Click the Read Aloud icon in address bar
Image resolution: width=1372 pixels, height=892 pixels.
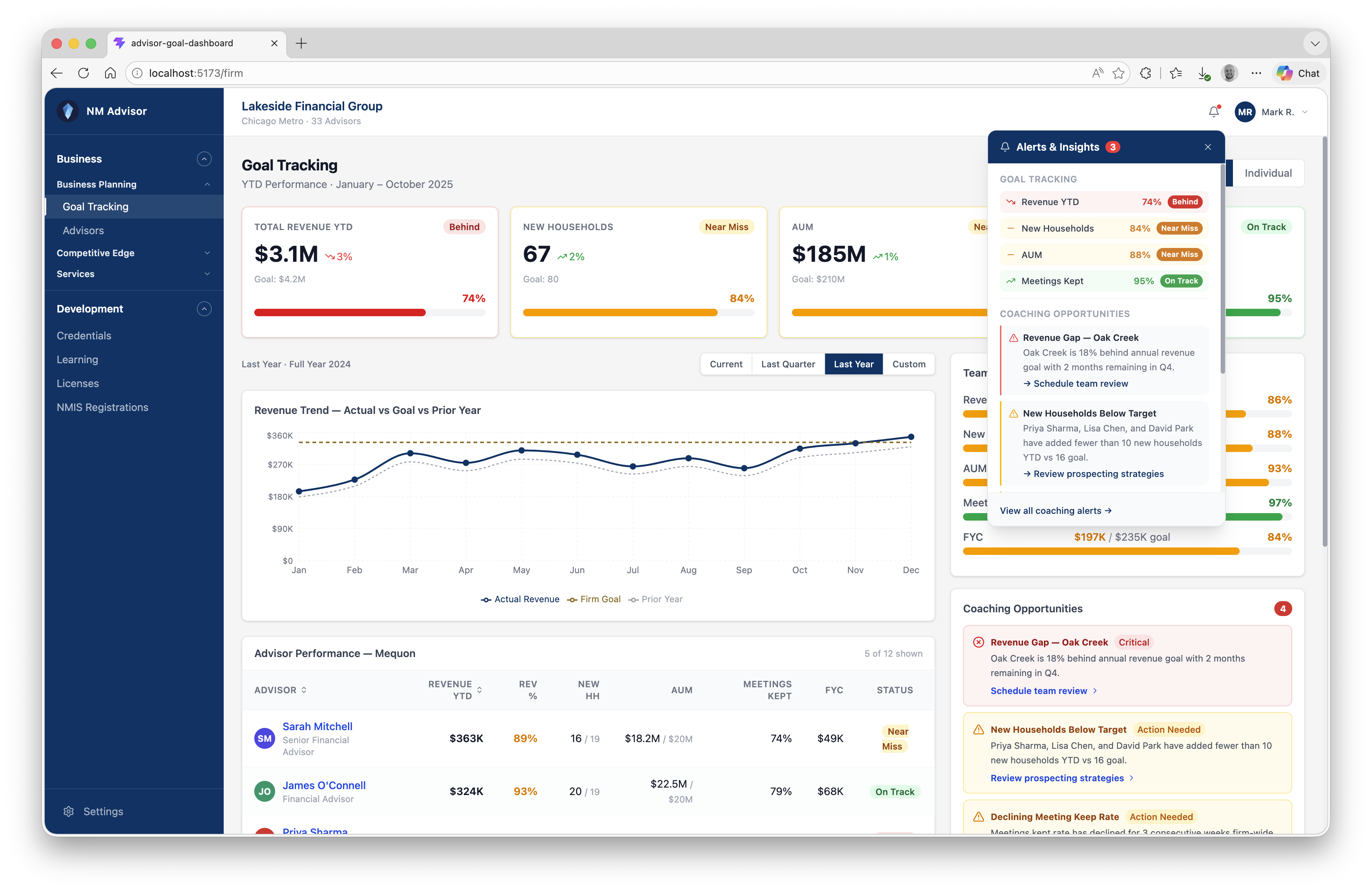[x=1097, y=73]
